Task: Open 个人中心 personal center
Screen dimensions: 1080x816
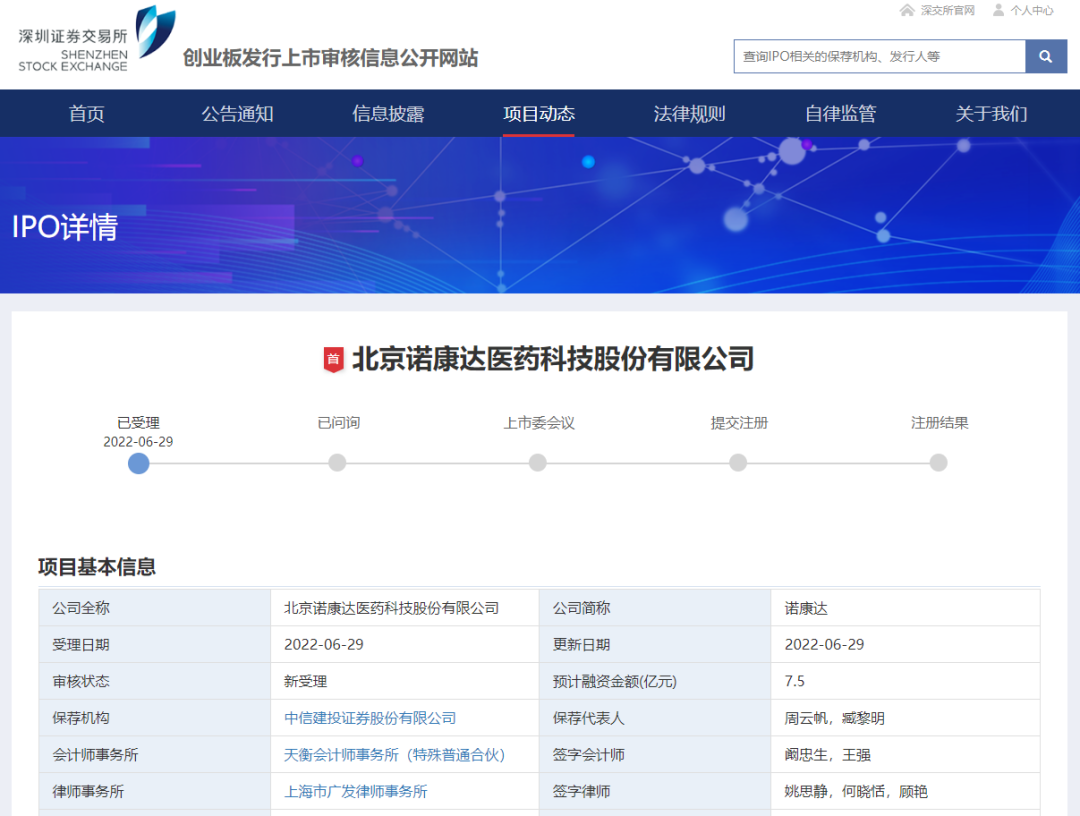Action: click(x=1032, y=10)
